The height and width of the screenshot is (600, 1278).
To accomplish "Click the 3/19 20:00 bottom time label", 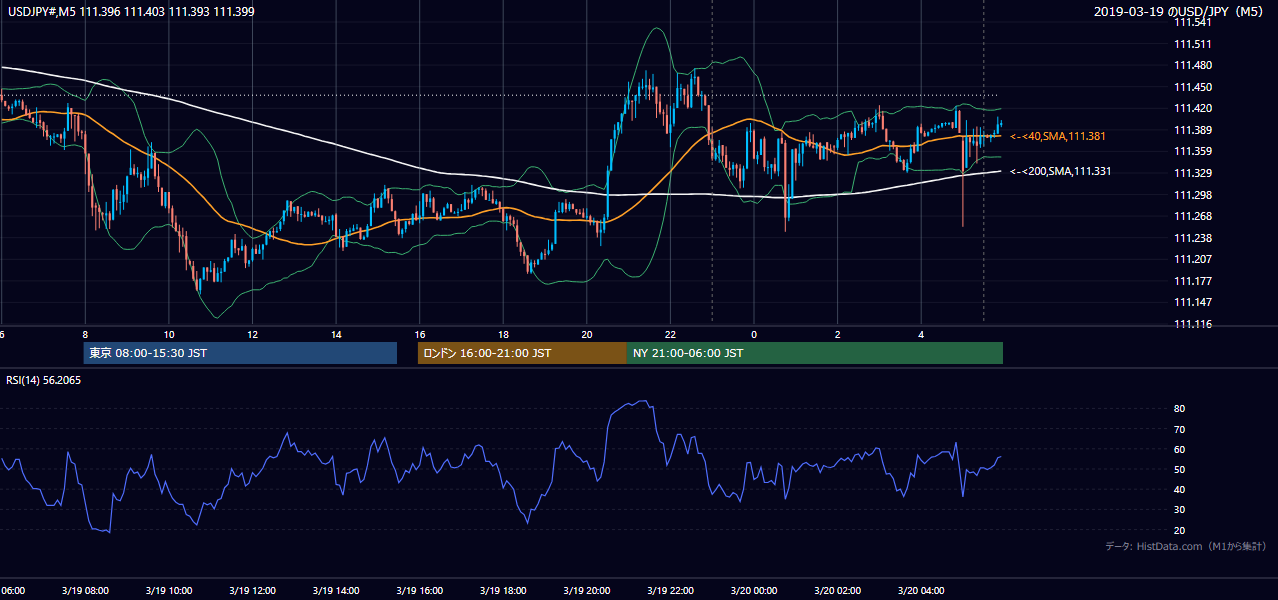I will coord(586,591).
